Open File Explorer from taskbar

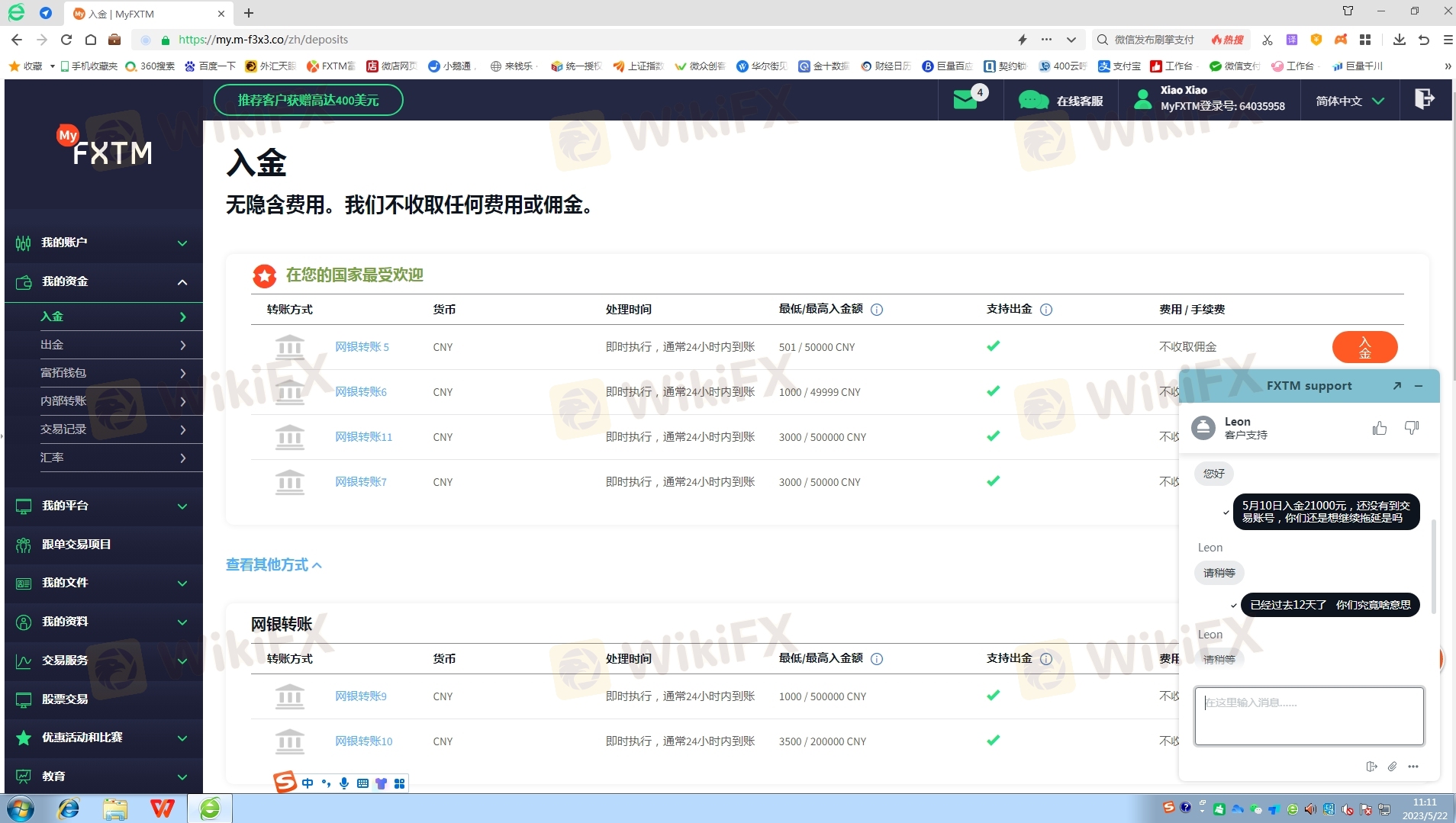[115, 809]
